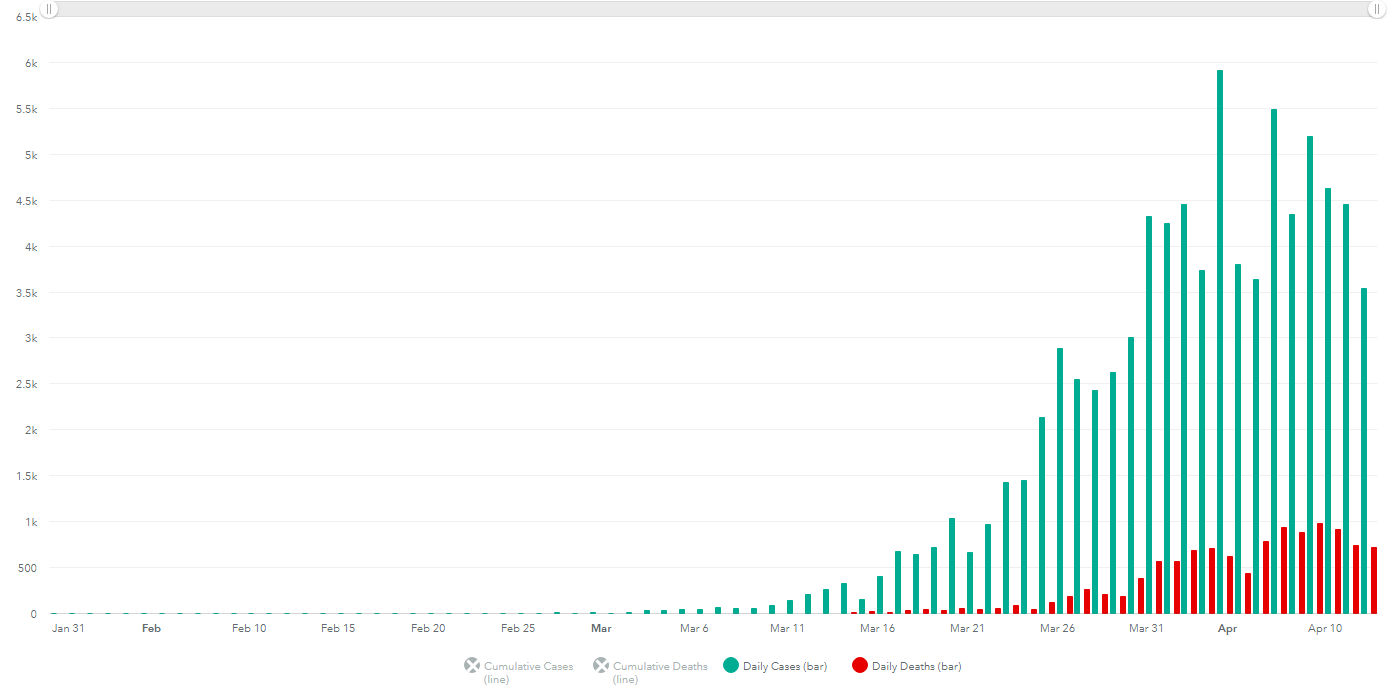
Task: Click the Jan 31 x-axis label
Action: pyautogui.click(x=68, y=629)
